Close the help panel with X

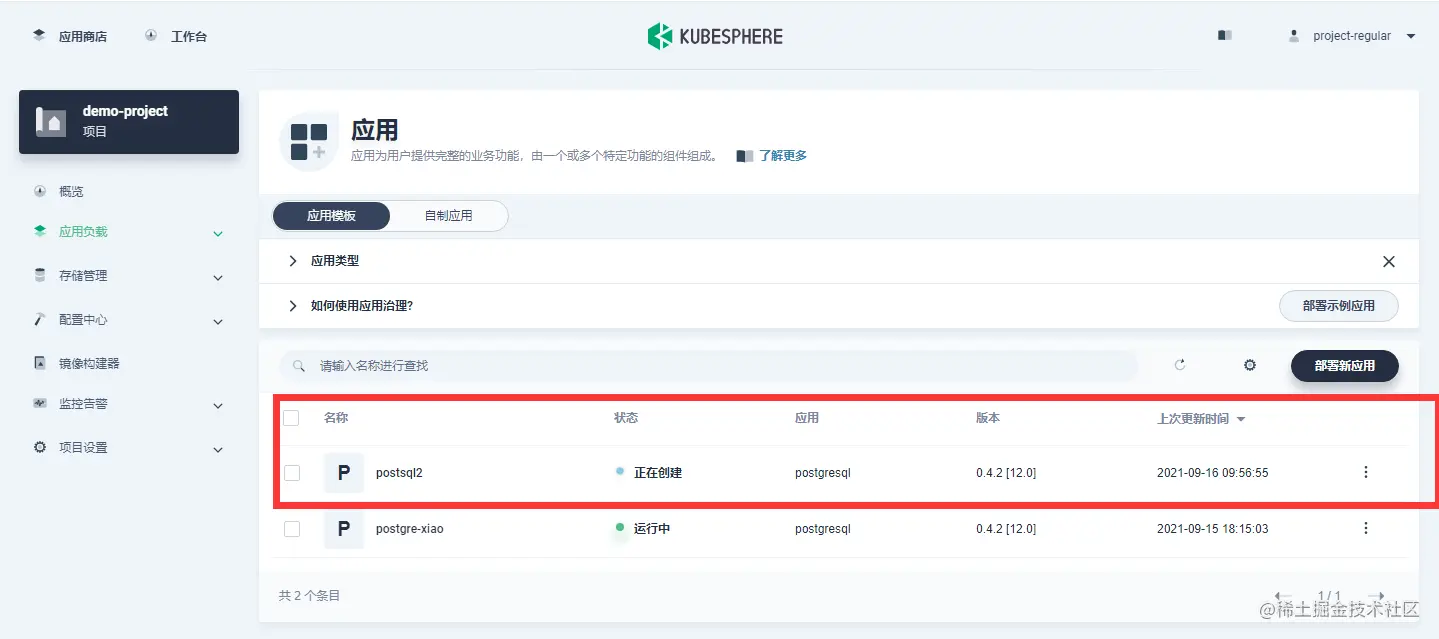click(1388, 262)
